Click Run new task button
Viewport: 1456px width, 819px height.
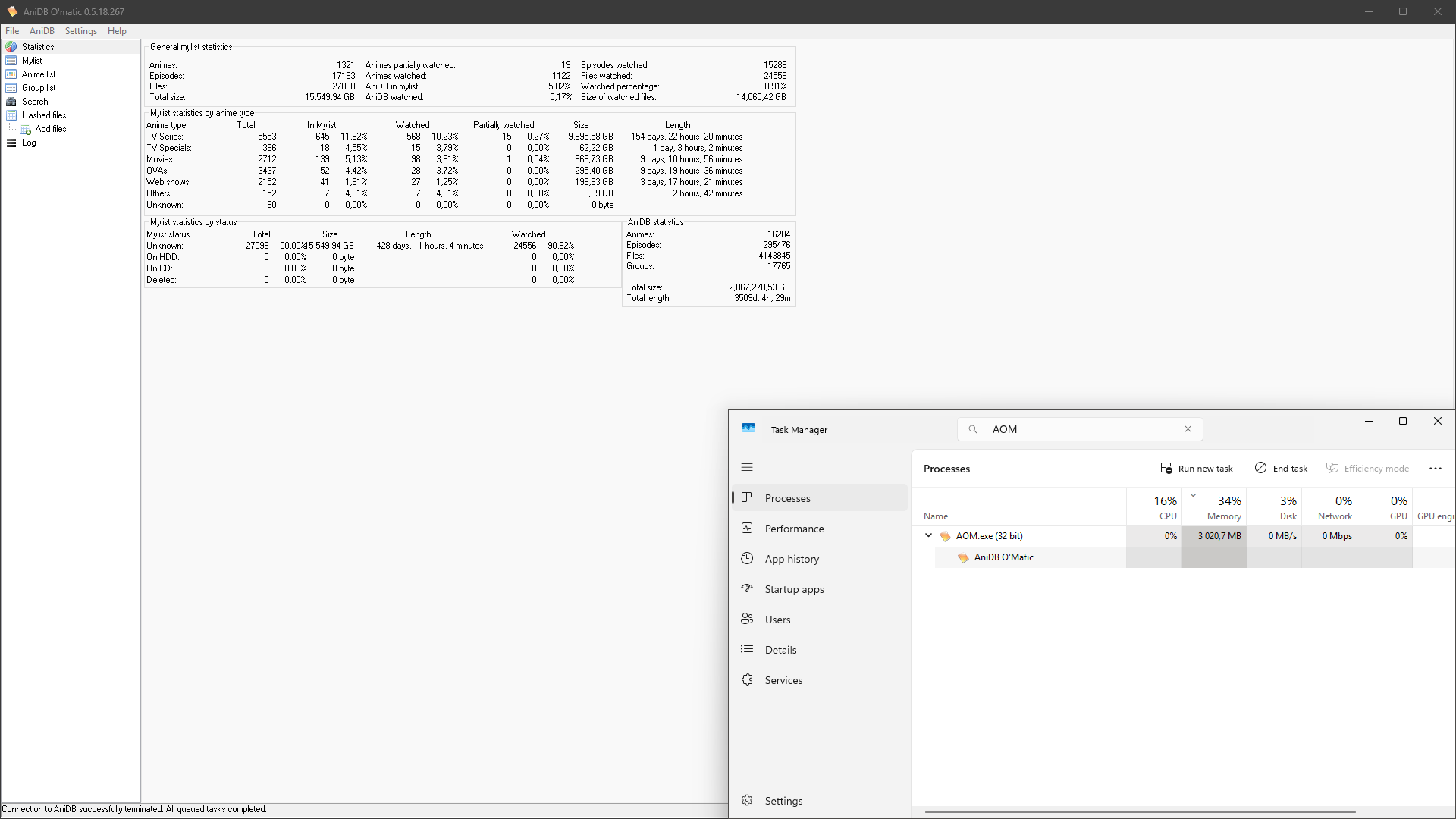point(1197,469)
